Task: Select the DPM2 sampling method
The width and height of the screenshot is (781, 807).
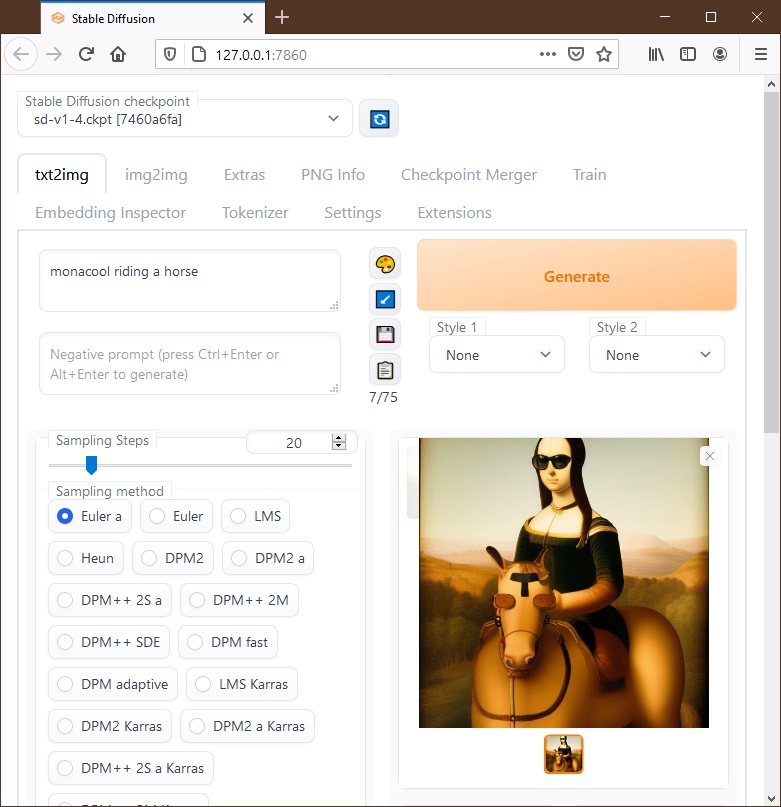Action: 173,558
